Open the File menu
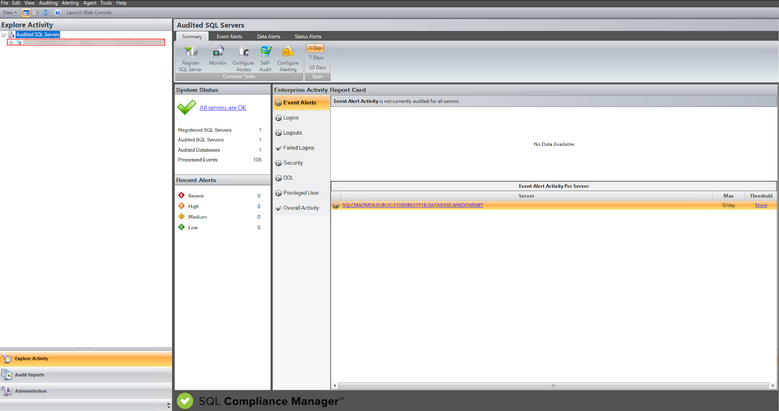 [x=4, y=3]
